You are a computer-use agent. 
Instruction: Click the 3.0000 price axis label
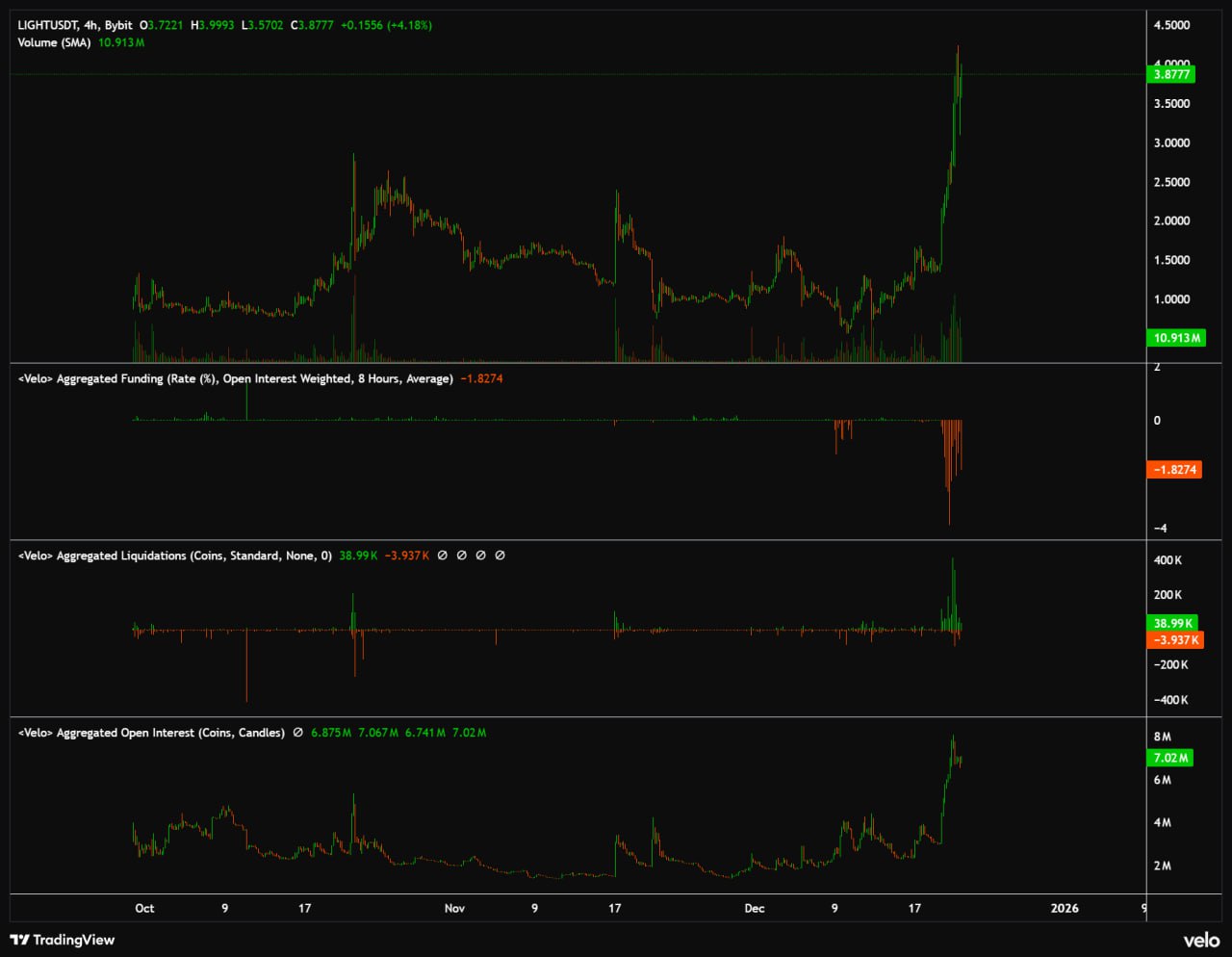[x=1171, y=143]
